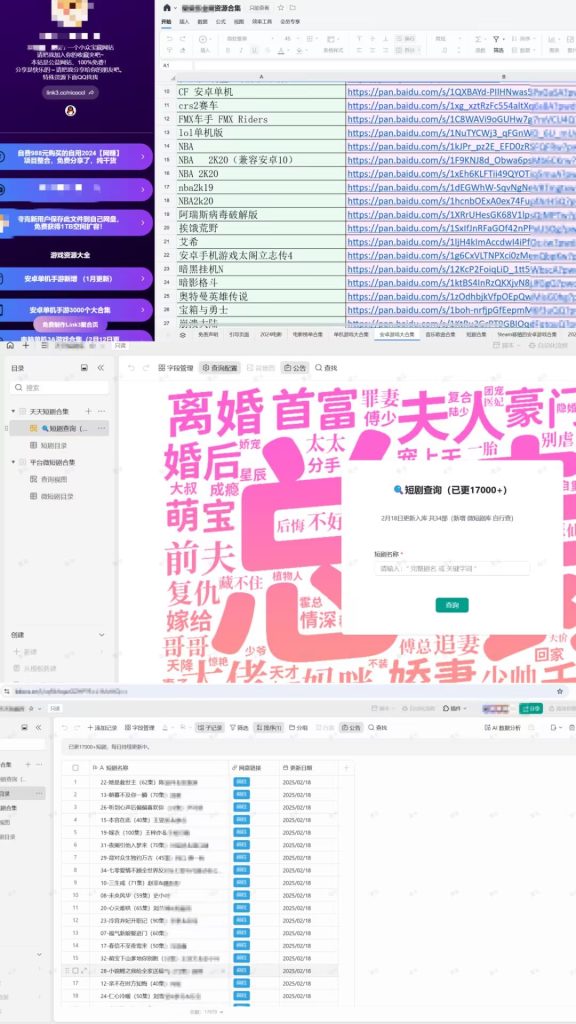Click 网盘链接 button in table row 1

[241, 782]
